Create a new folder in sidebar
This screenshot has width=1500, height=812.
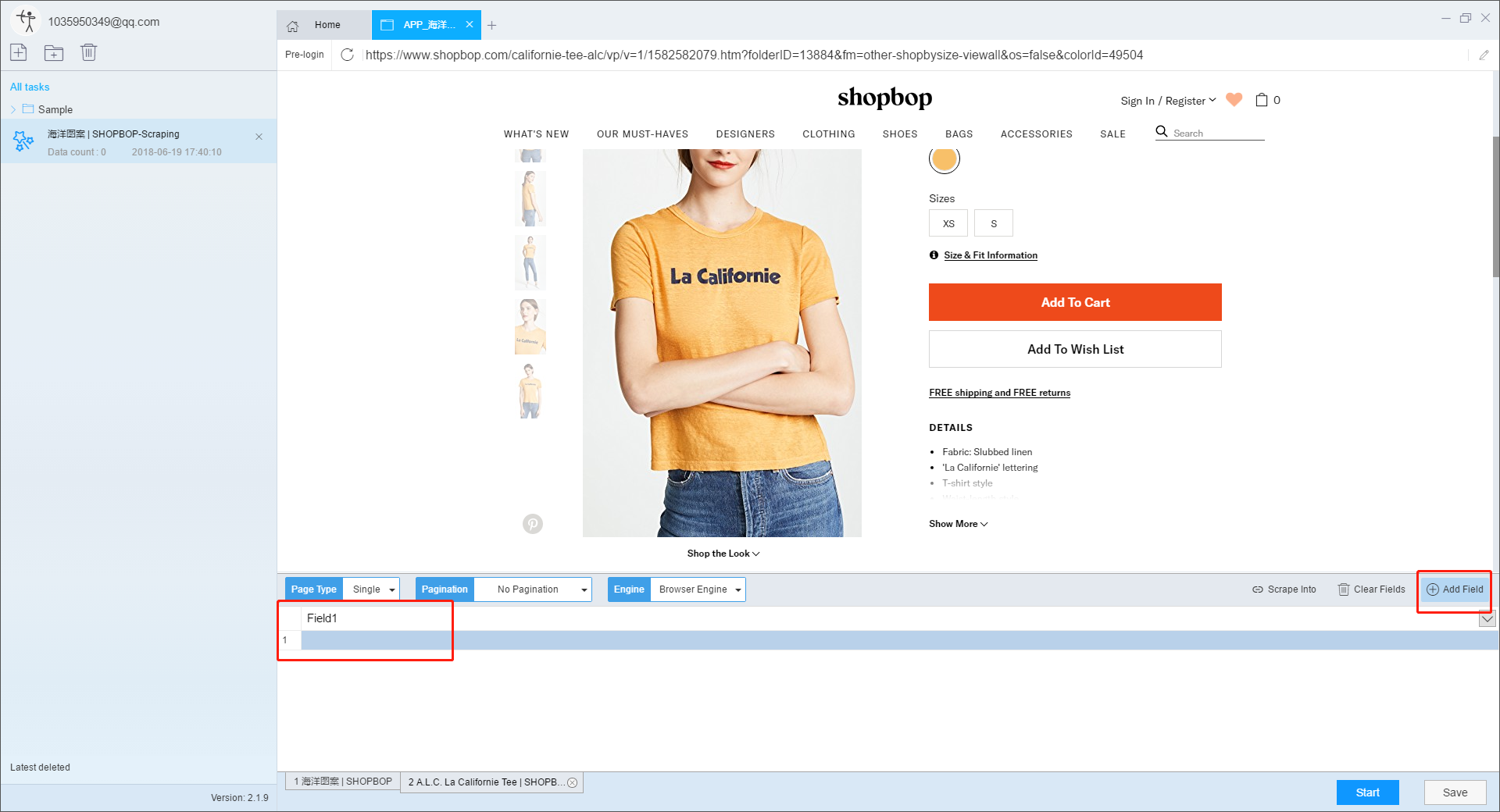coord(54,52)
